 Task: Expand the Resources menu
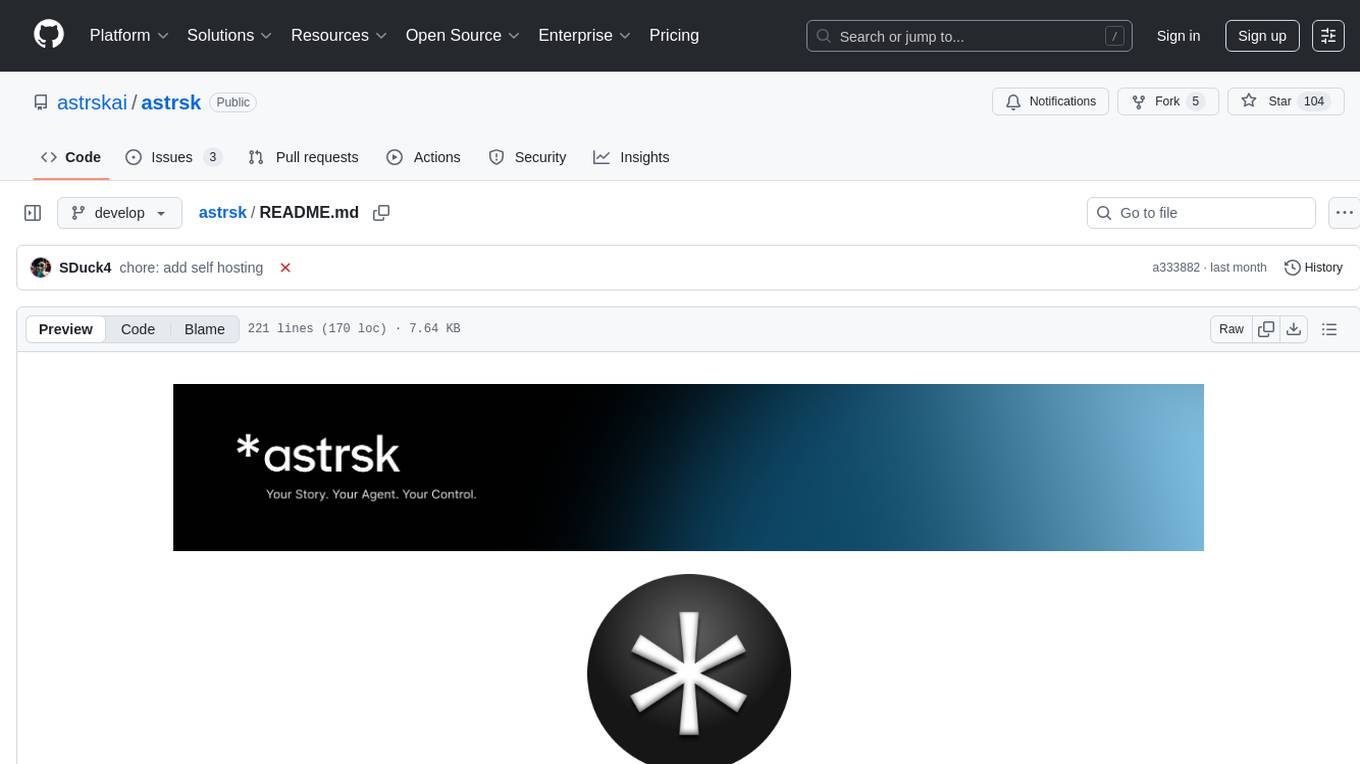(x=339, y=35)
